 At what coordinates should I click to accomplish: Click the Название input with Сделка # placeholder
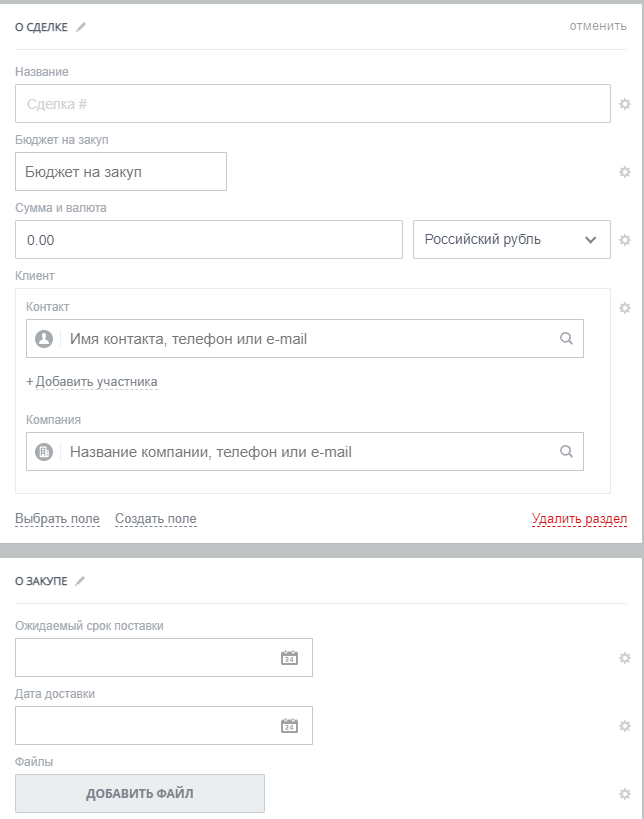pos(312,104)
